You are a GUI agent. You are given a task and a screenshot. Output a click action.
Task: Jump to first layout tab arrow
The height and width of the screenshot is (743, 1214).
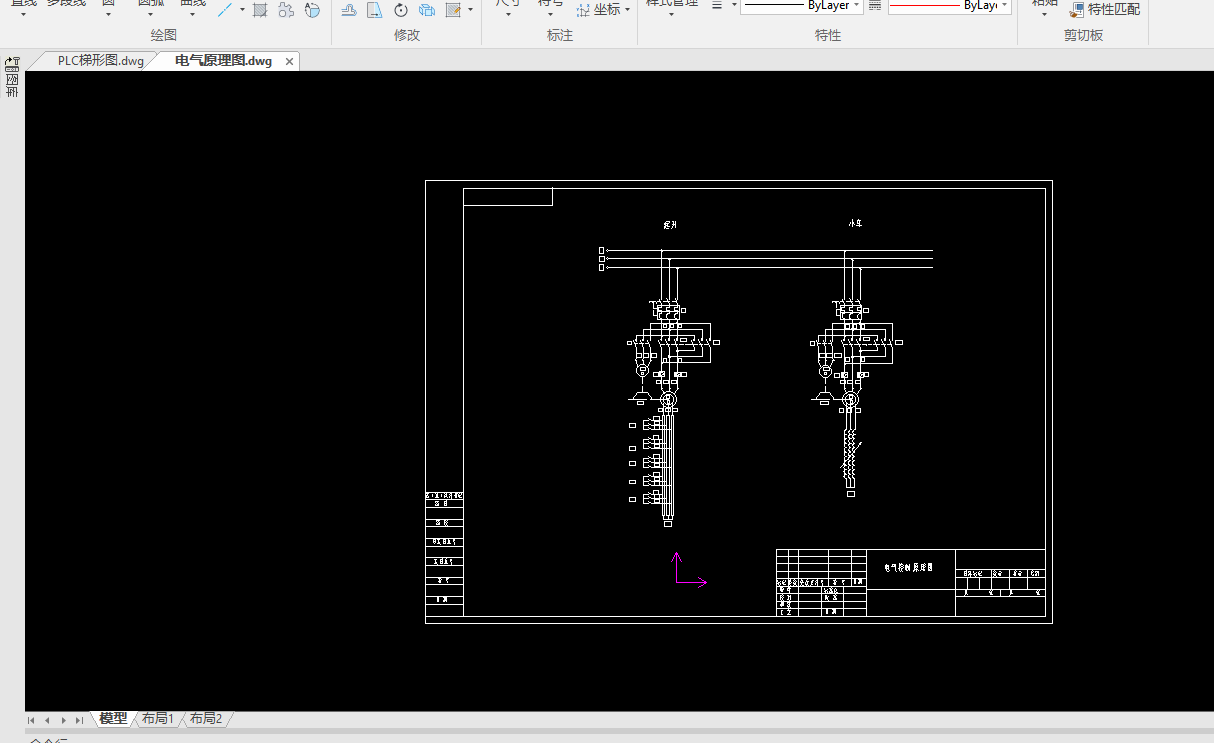pyautogui.click(x=31, y=720)
